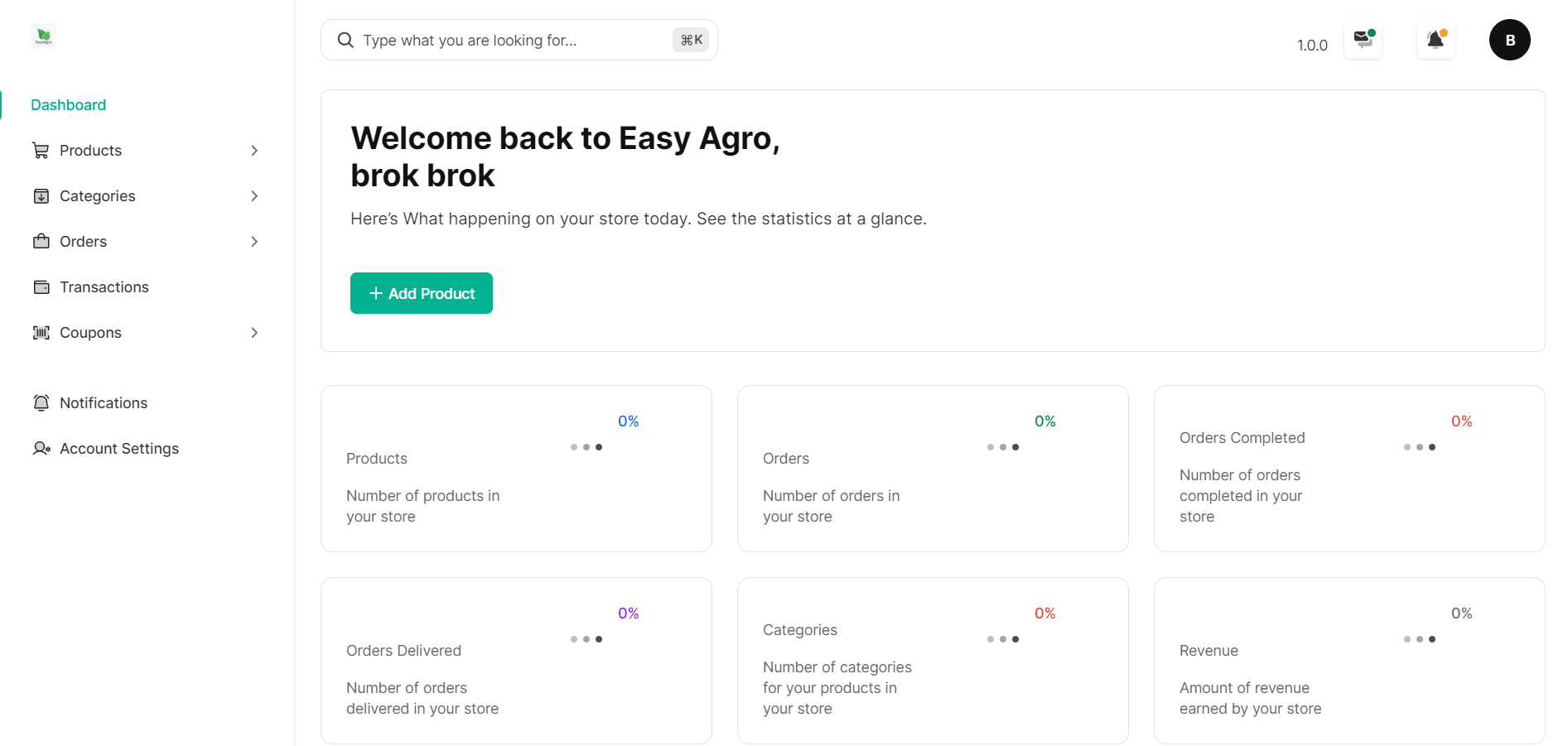Go to the Dashboard menu item

tap(68, 105)
